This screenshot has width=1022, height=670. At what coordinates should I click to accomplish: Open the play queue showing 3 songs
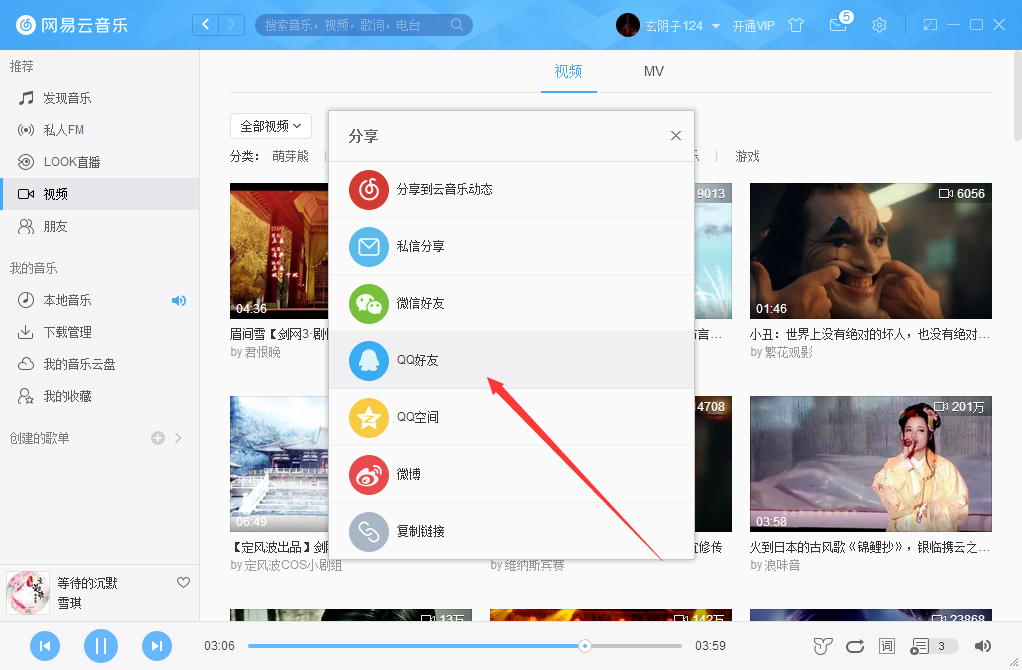pyautogui.click(x=922, y=646)
